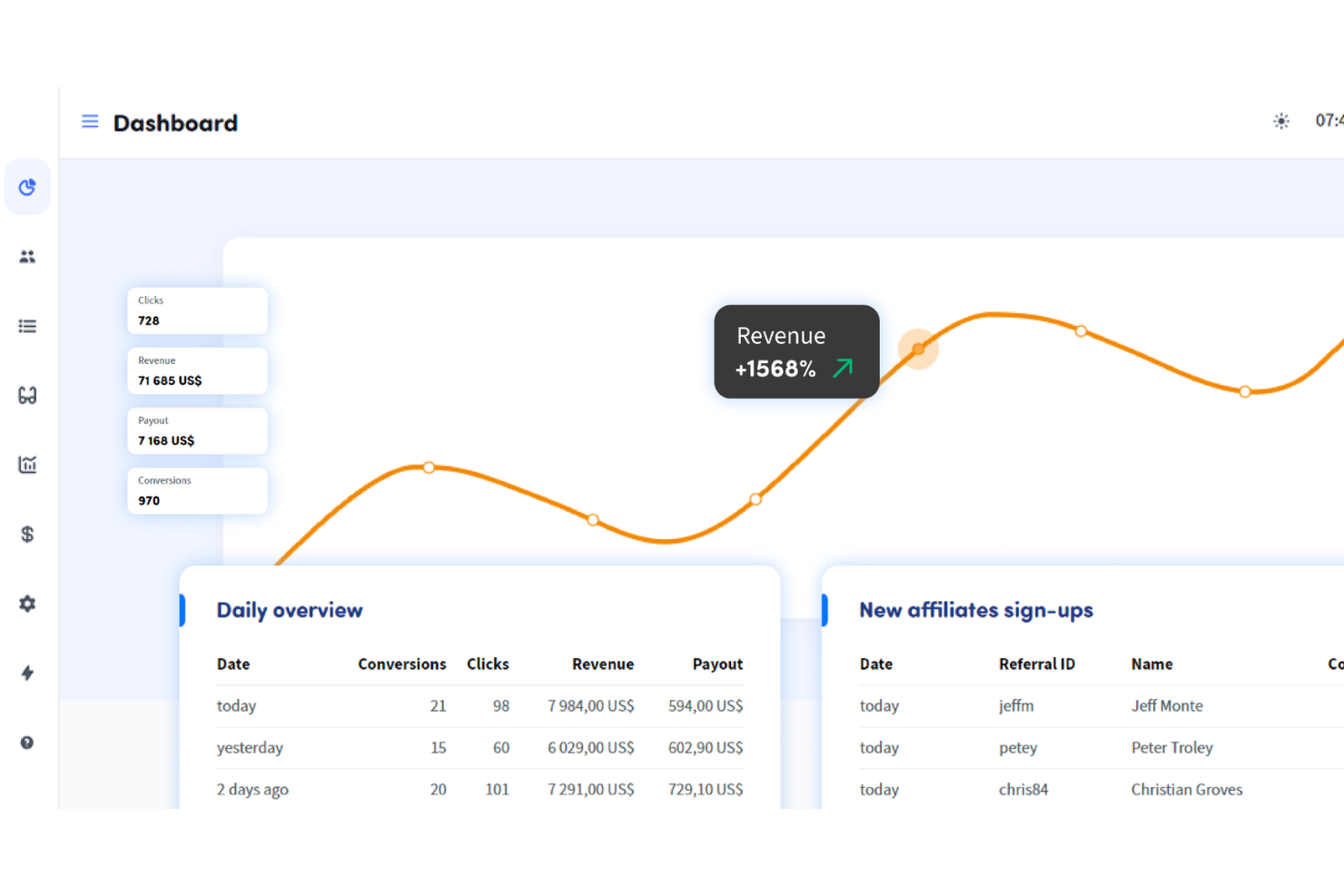The image size is (1344, 896).
Task: Select the Clicks 728 stat card
Action: 197,310
